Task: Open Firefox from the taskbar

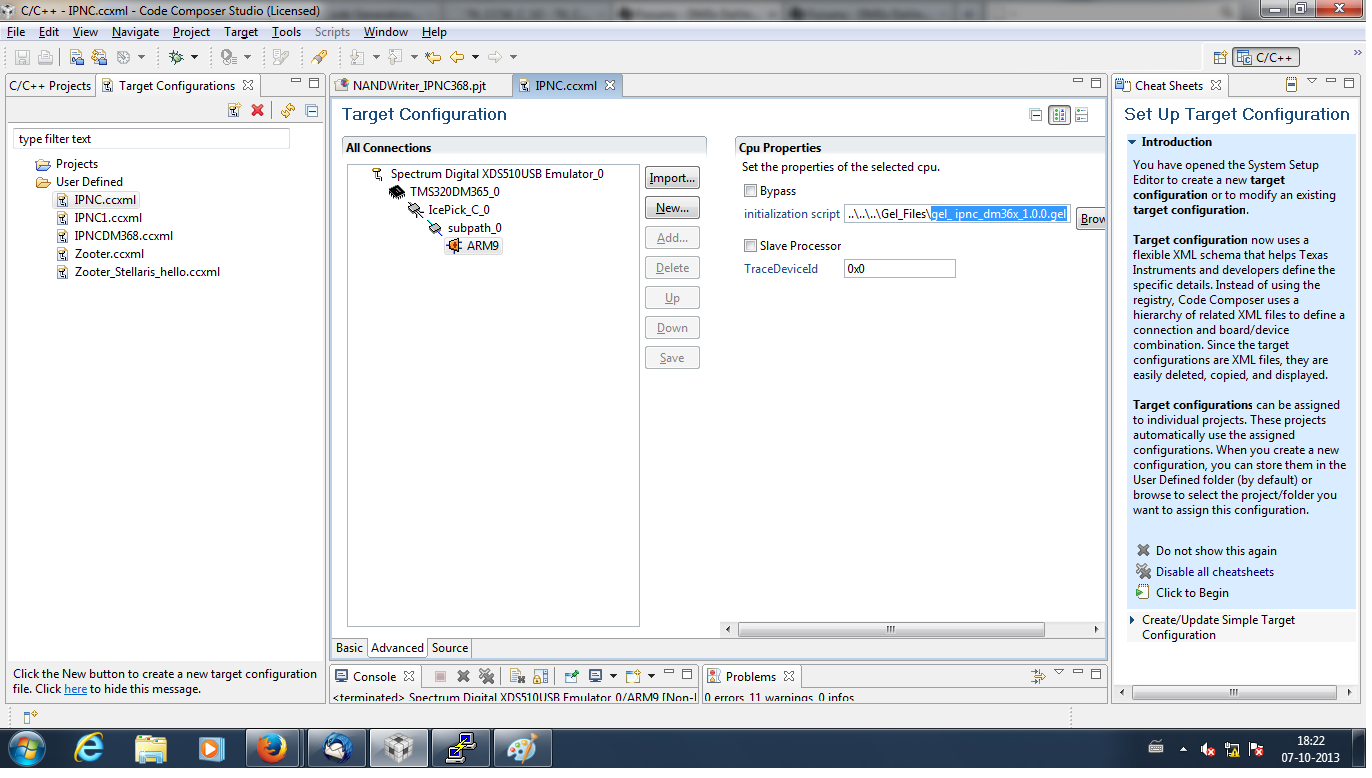Action: tap(271, 748)
